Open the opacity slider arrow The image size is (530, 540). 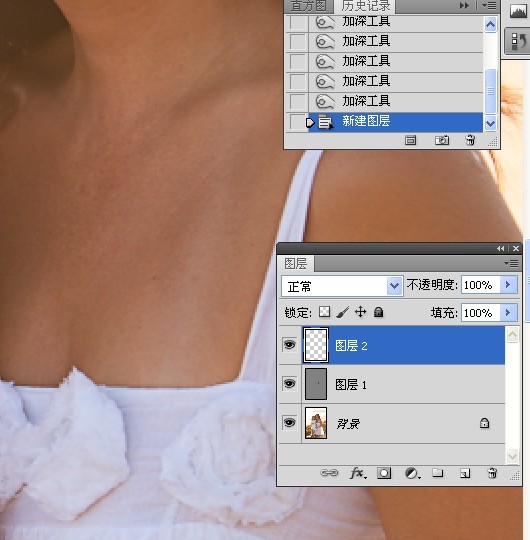[x=508, y=285]
